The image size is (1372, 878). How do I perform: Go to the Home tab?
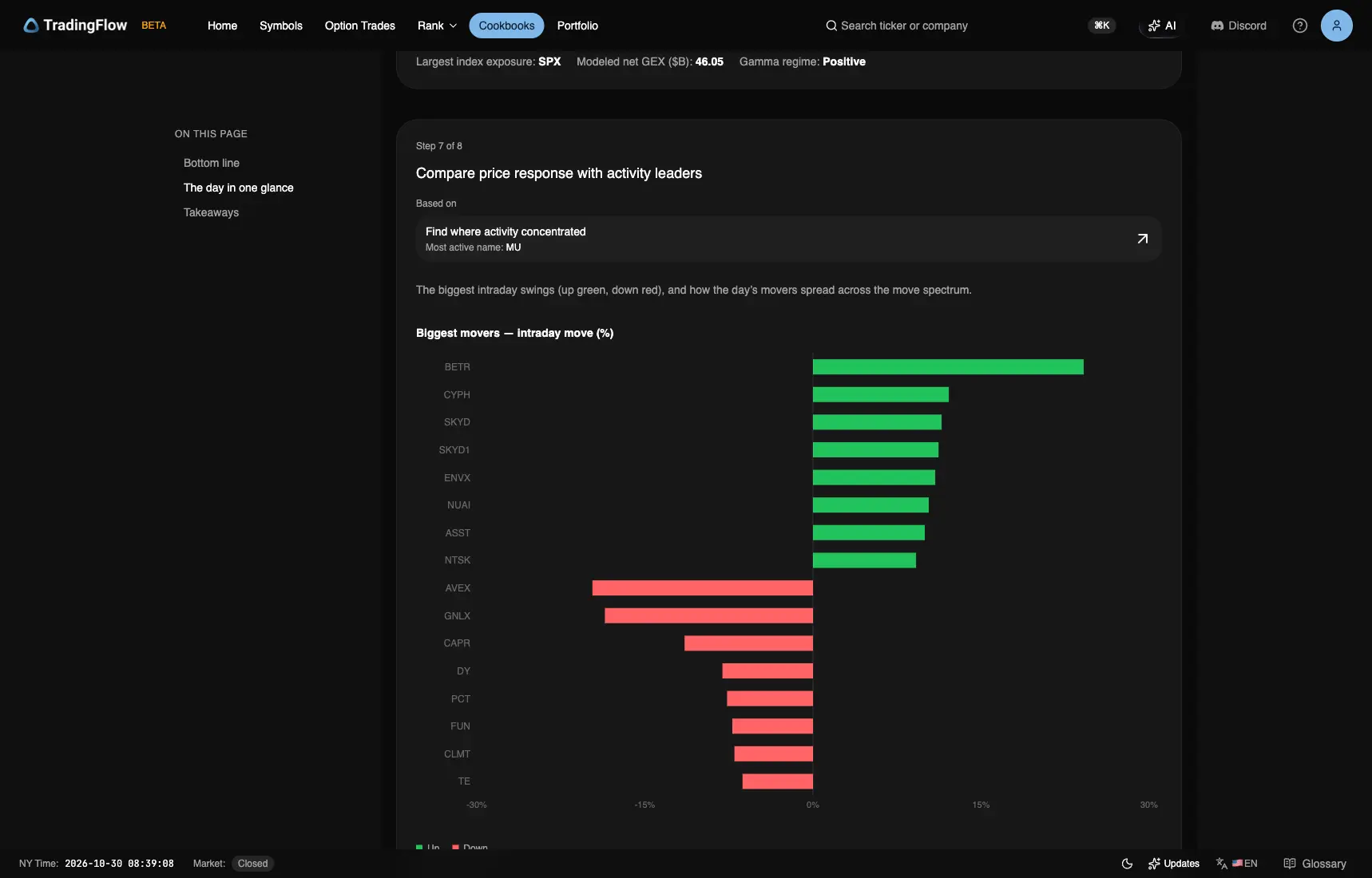pyautogui.click(x=222, y=26)
